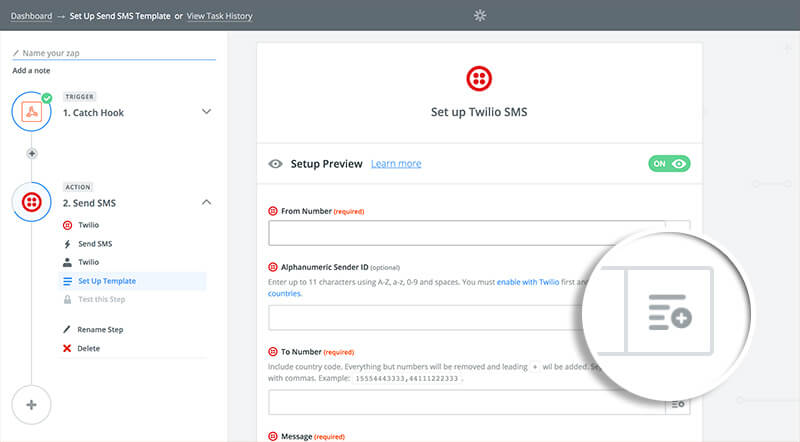
Task: Open enable with Twilio link
Action: click(528, 282)
